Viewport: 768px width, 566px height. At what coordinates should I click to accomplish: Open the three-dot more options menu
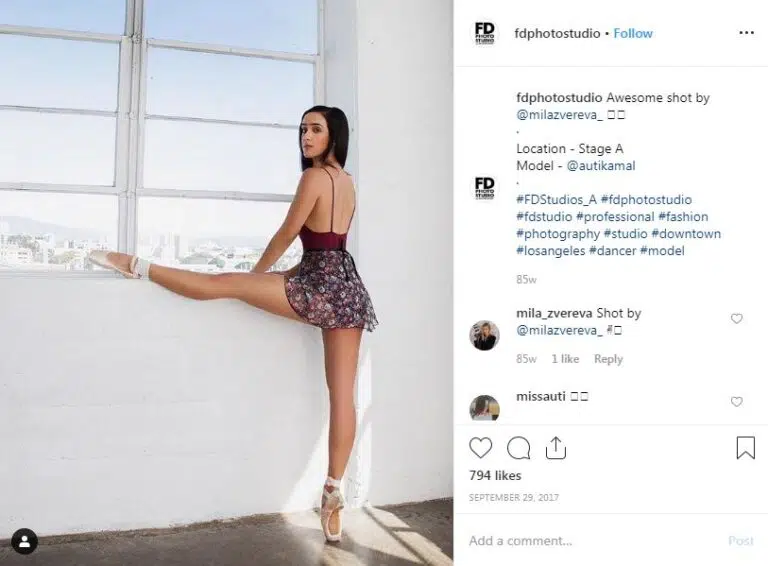746,32
